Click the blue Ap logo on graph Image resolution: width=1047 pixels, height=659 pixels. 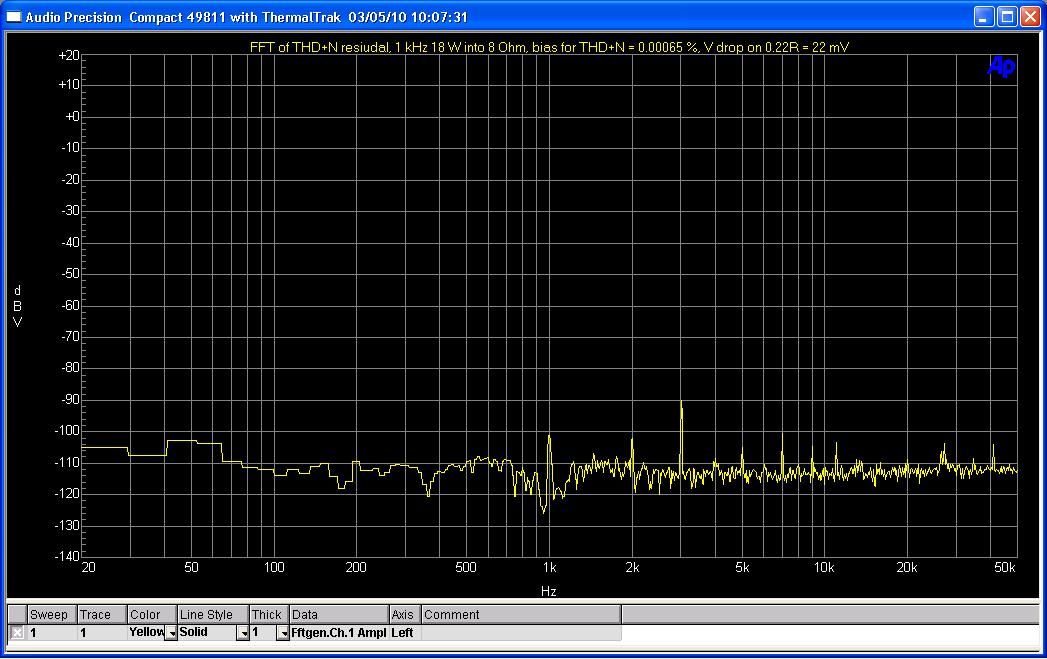click(x=1001, y=67)
